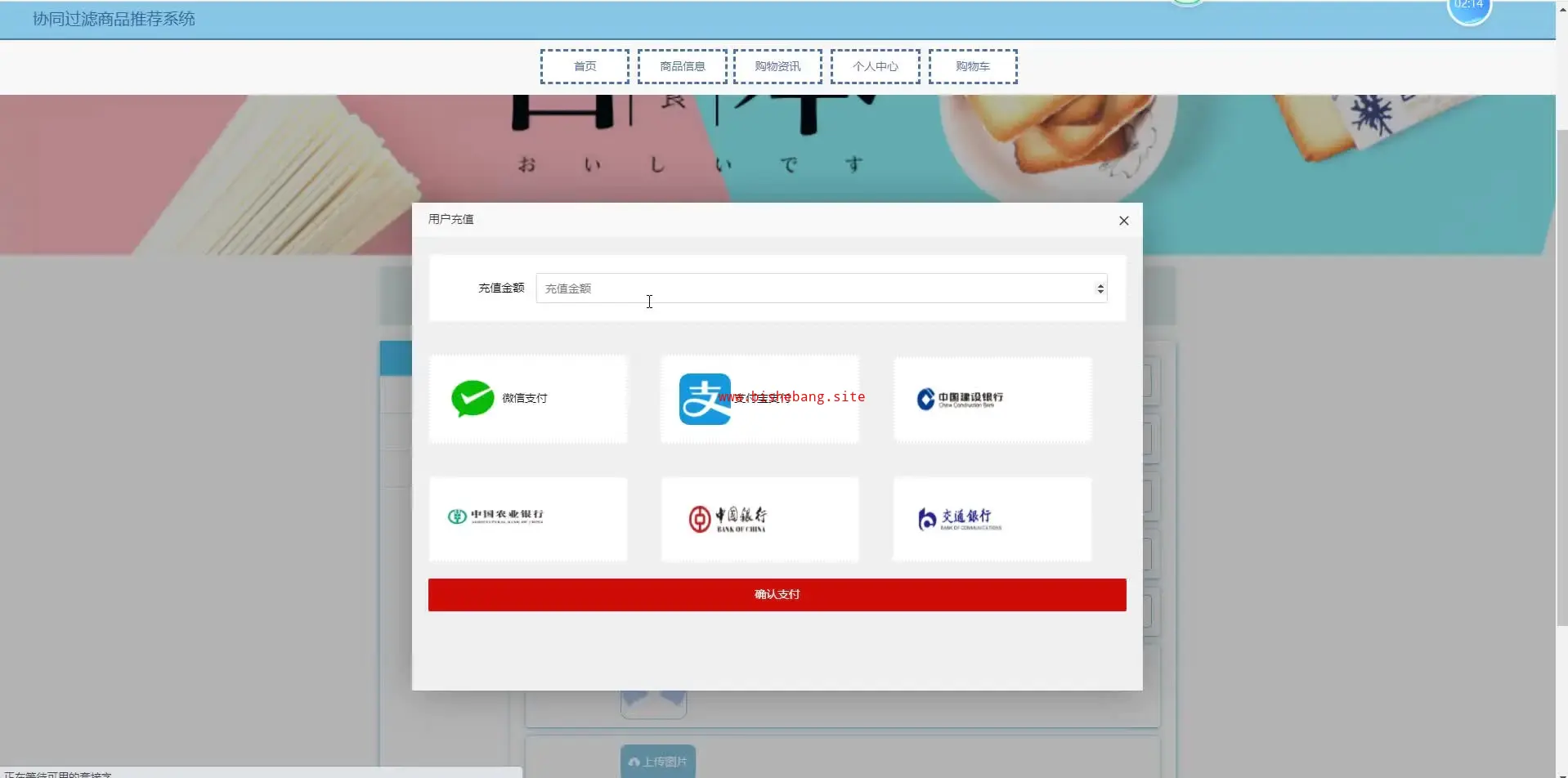This screenshot has width=1568, height=778.
Task: Open 个人中心 navigation tab
Action: (876, 66)
